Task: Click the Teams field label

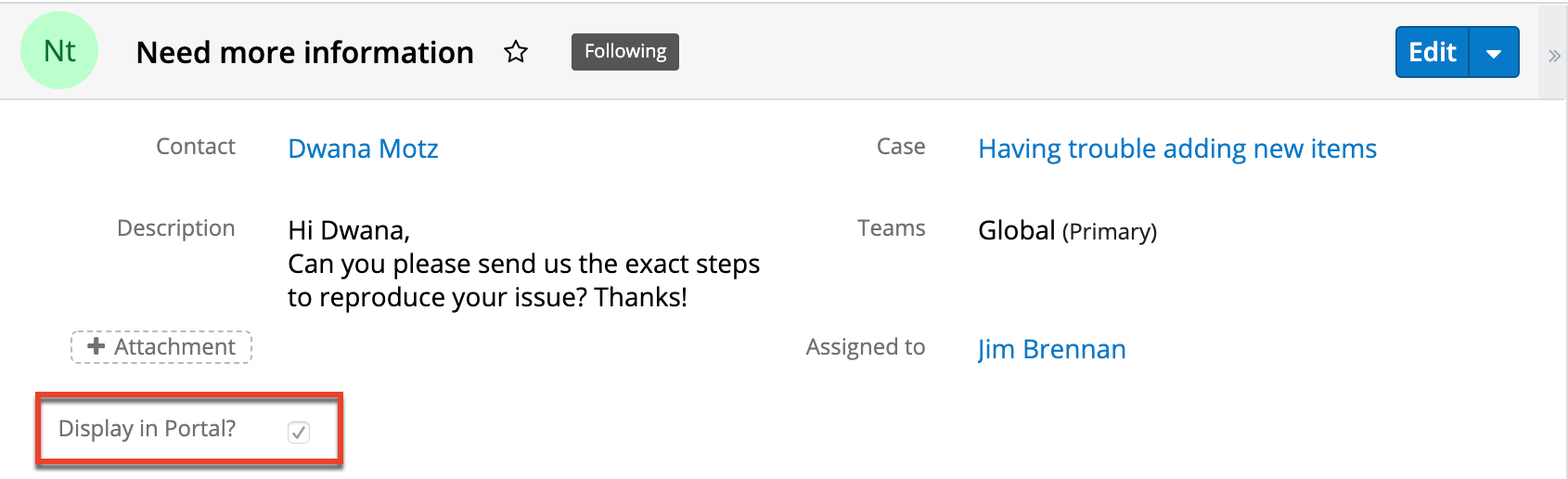Action: 891,228
